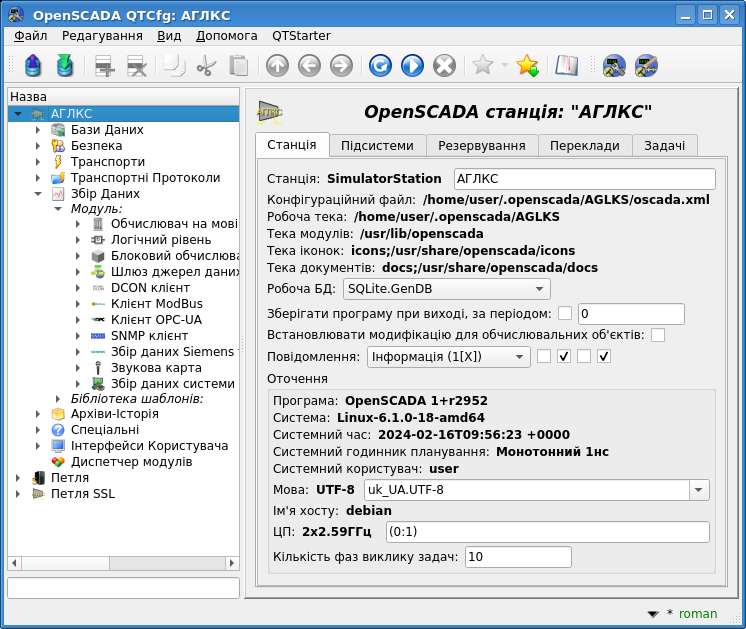746x629 pixels.
Task: Enable set modification for calculated objects checkbox
Action: coord(658,335)
